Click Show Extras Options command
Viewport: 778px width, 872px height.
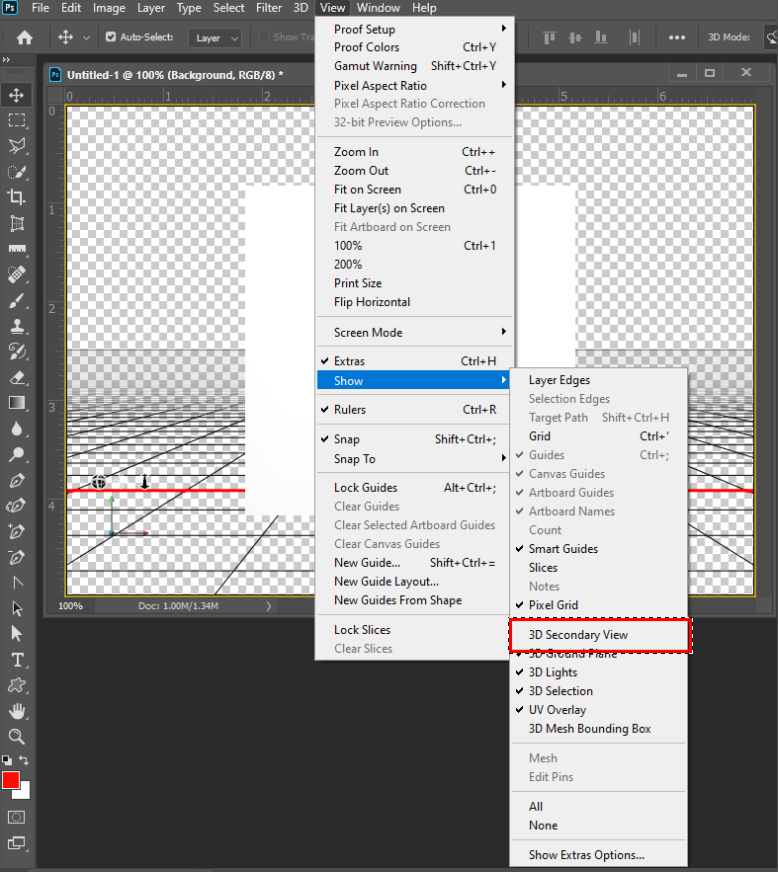(598, 855)
